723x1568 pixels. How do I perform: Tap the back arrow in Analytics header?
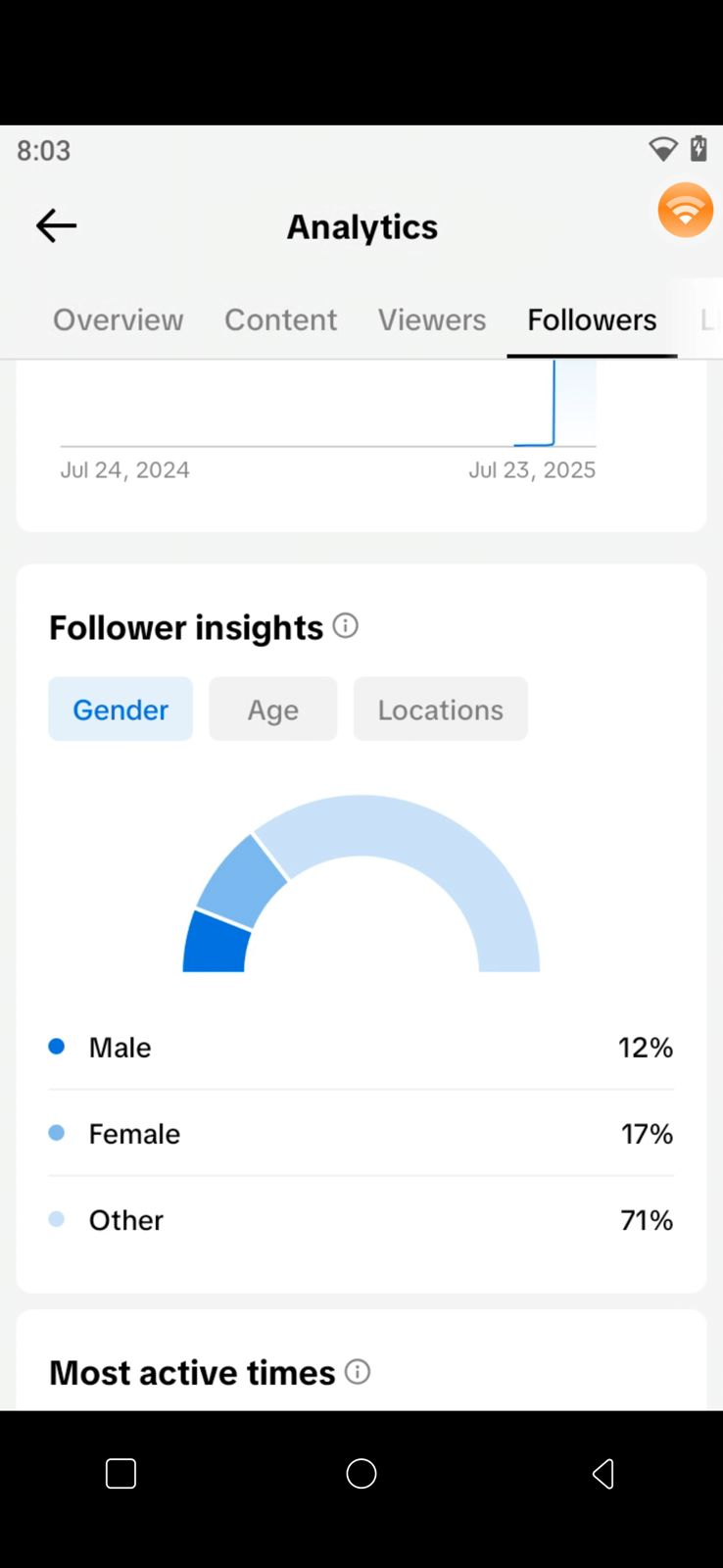click(56, 226)
